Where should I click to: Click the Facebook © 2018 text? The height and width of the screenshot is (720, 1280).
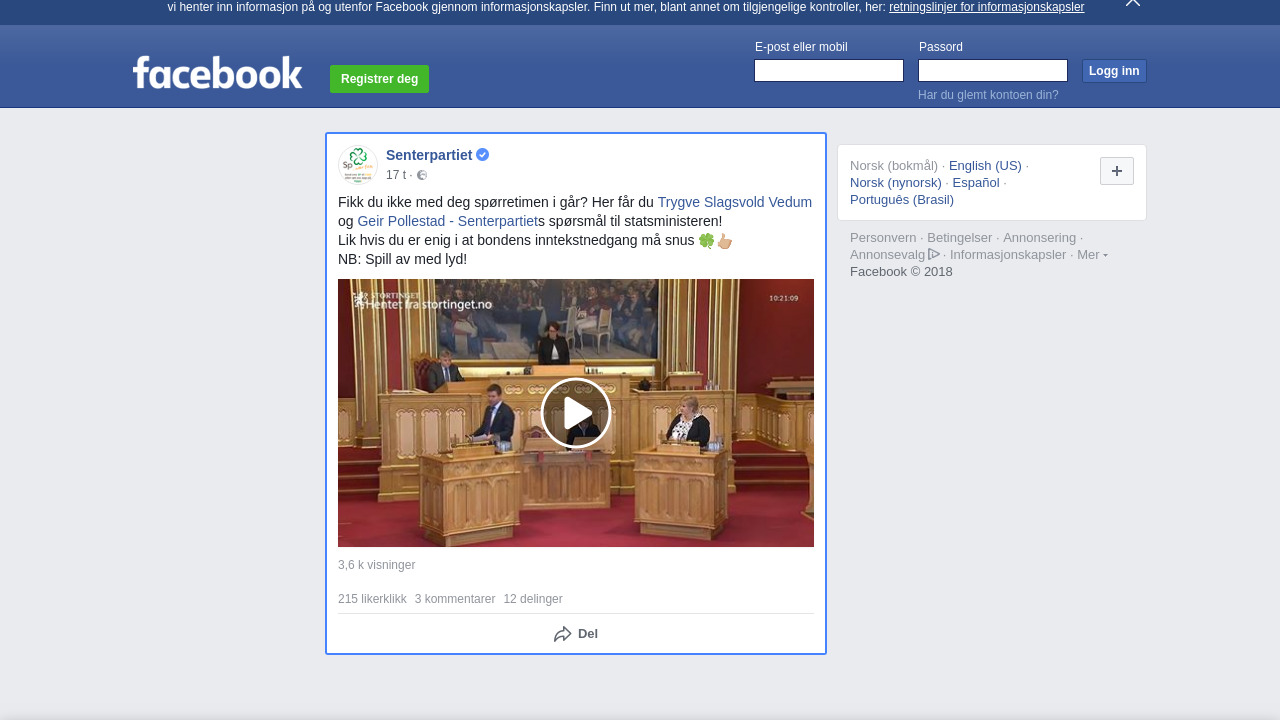pyautogui.click(x=901, y=272)
